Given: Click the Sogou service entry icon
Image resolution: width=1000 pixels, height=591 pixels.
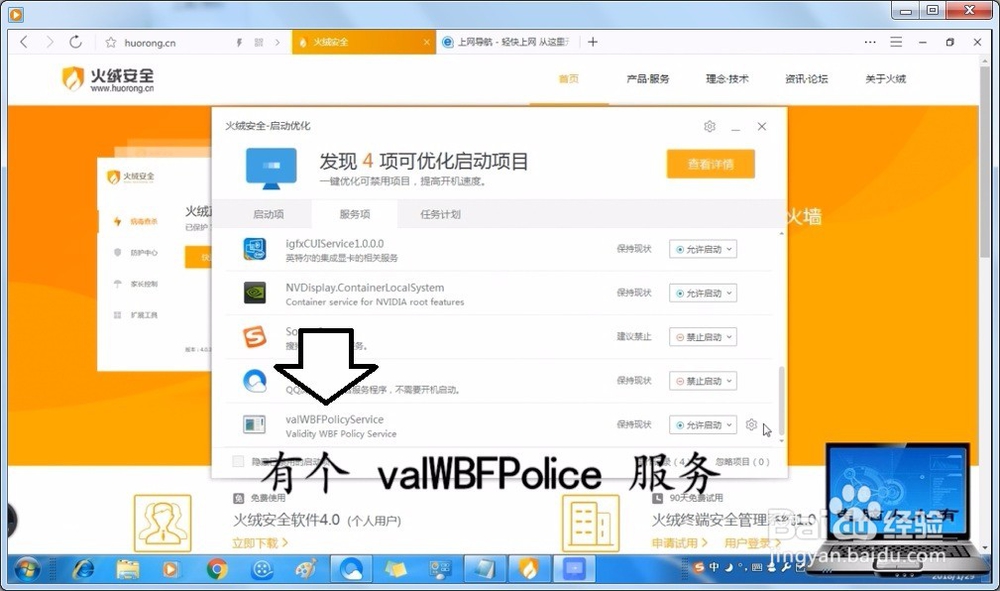Looking at the screenshot, I should click(x=253, y=337).
